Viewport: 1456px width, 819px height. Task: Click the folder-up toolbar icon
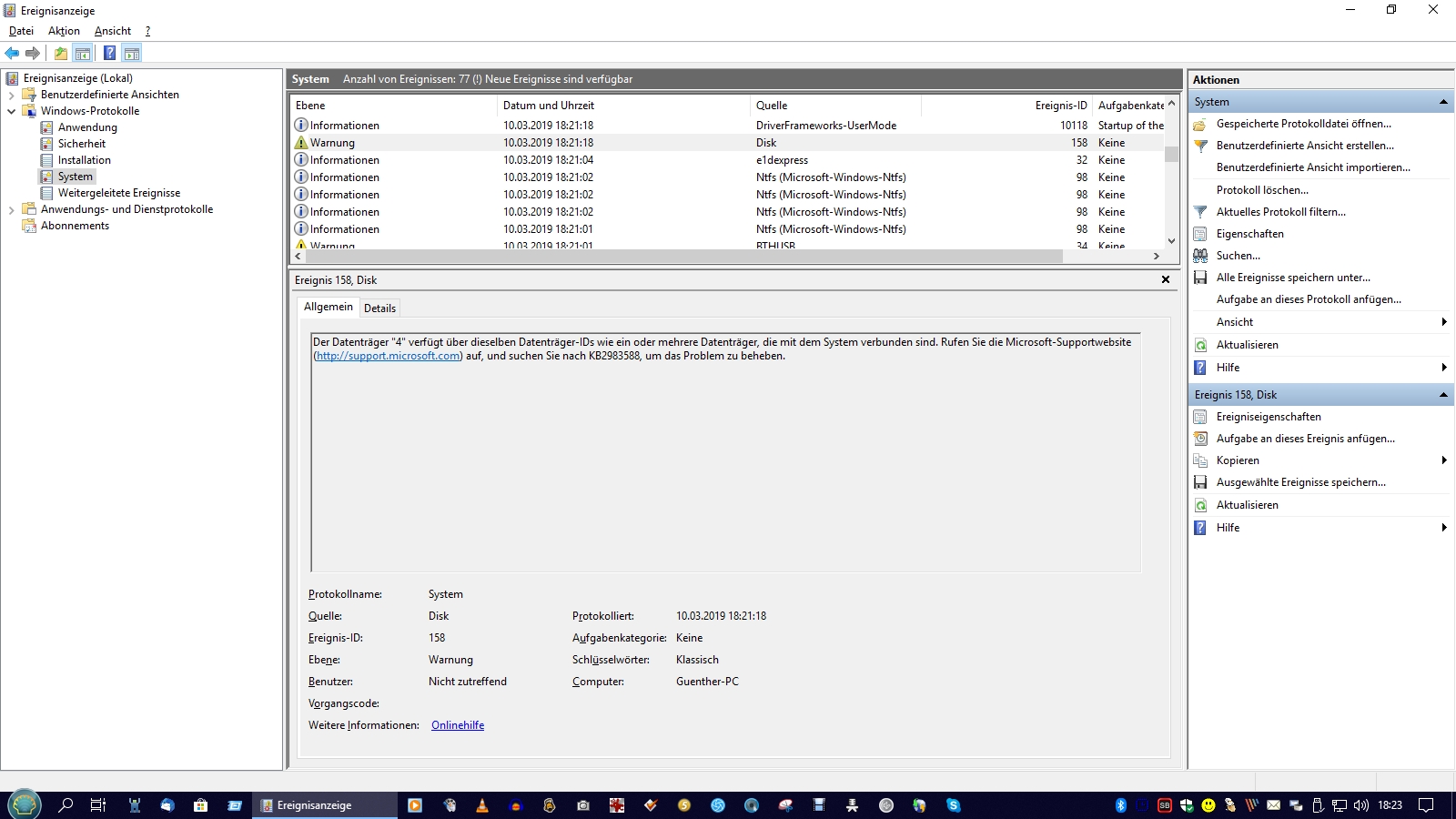pyautogui.click(x=61, y=53)
